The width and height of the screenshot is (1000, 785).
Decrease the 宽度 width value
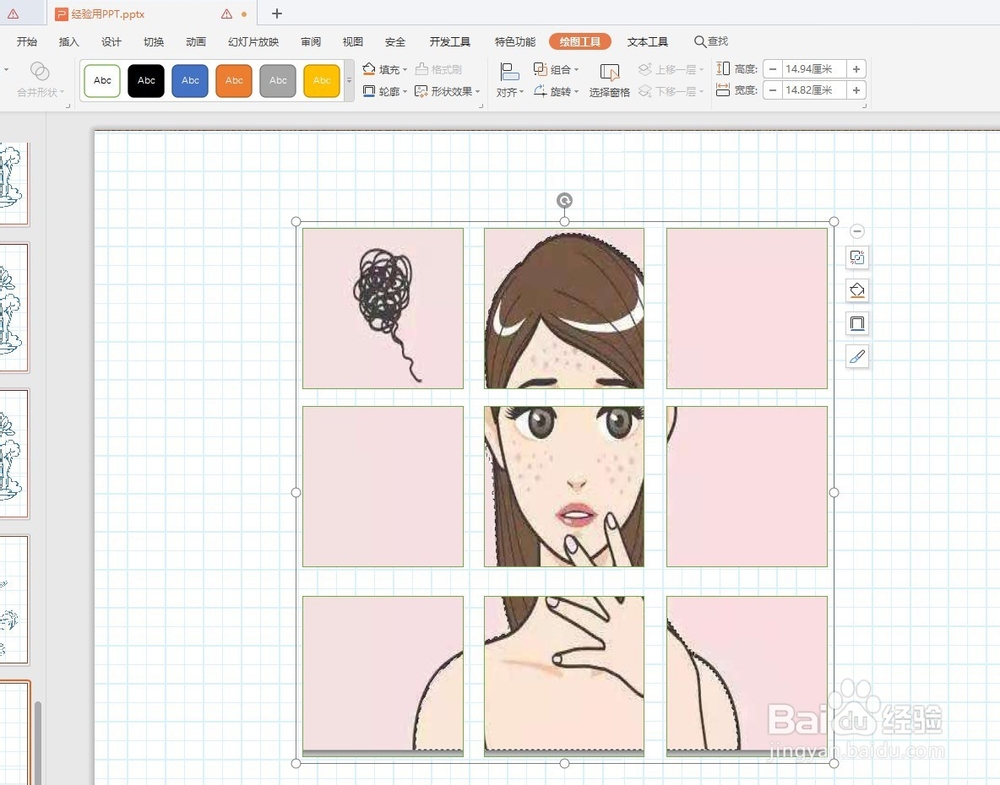coord(773,90)
